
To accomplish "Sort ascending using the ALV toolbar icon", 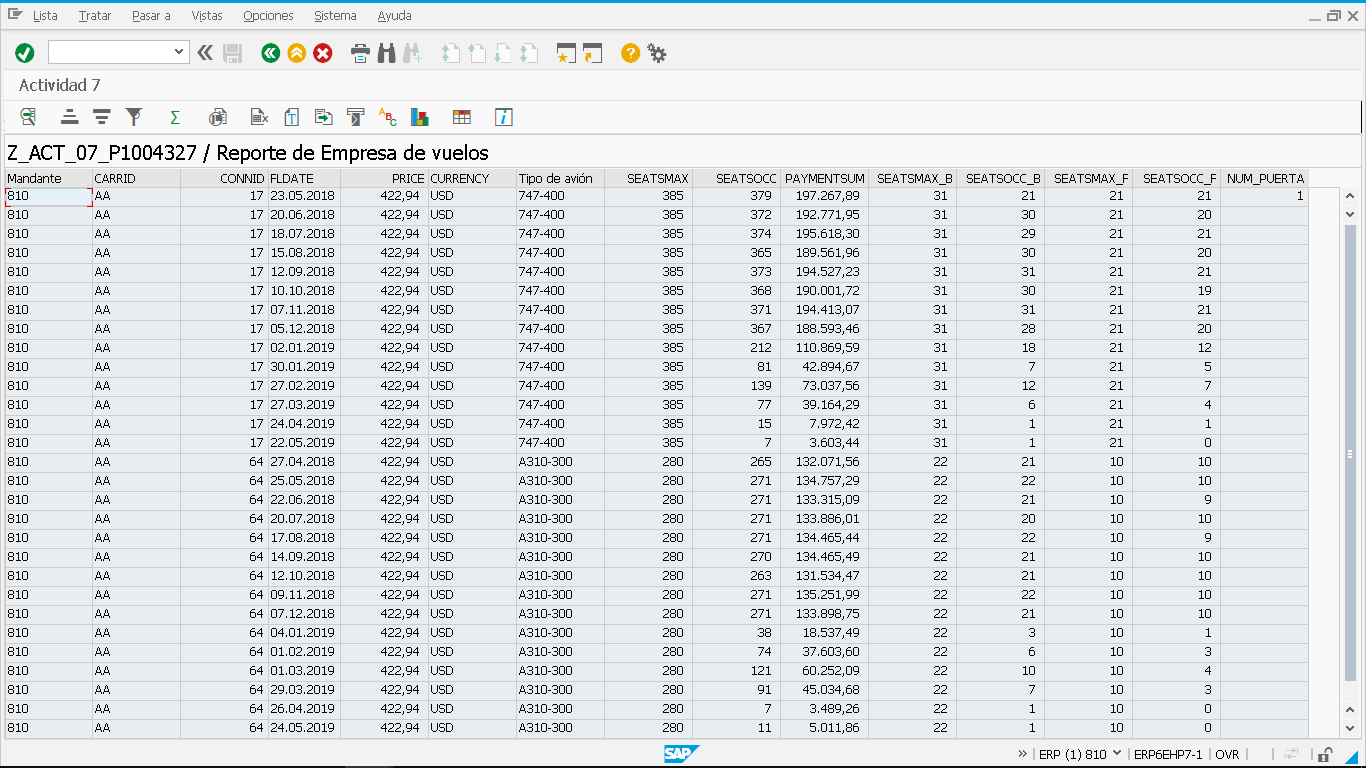I will coord(69,117).
